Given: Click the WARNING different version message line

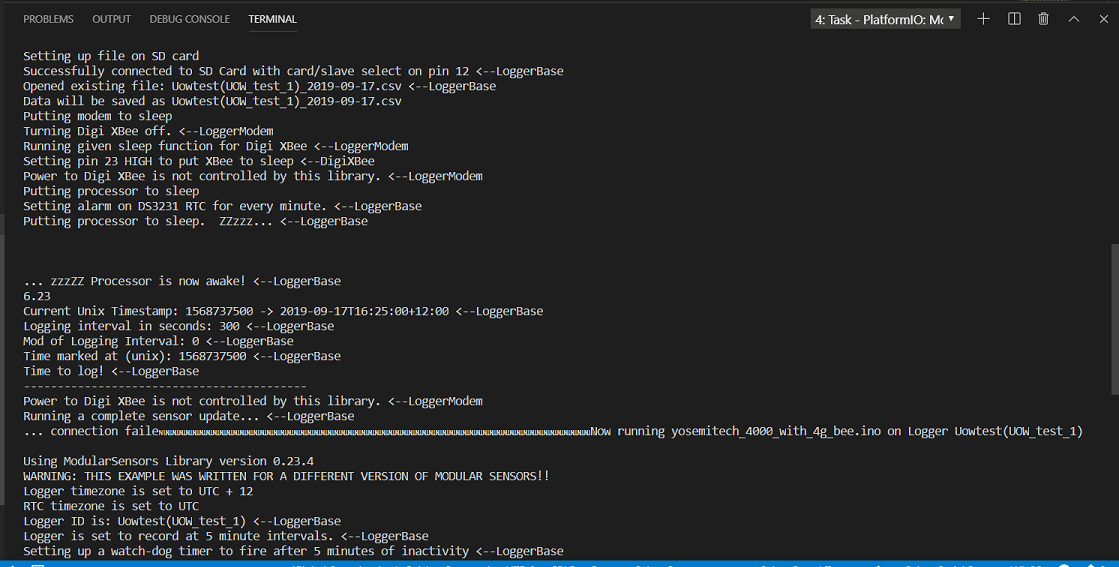Looking at the screenshot, I should tap(286, 476).
